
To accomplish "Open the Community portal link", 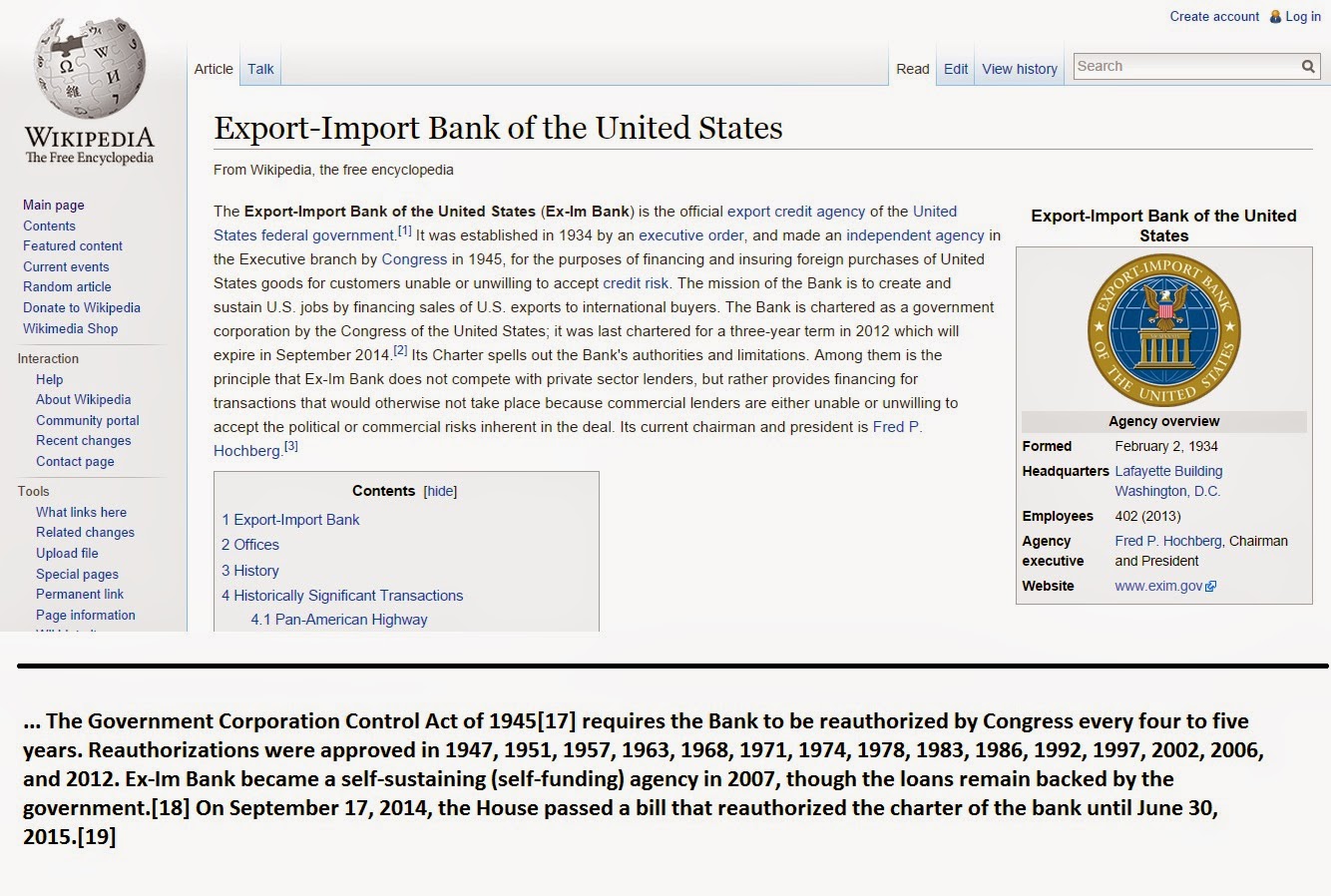I will pos(88,420).
